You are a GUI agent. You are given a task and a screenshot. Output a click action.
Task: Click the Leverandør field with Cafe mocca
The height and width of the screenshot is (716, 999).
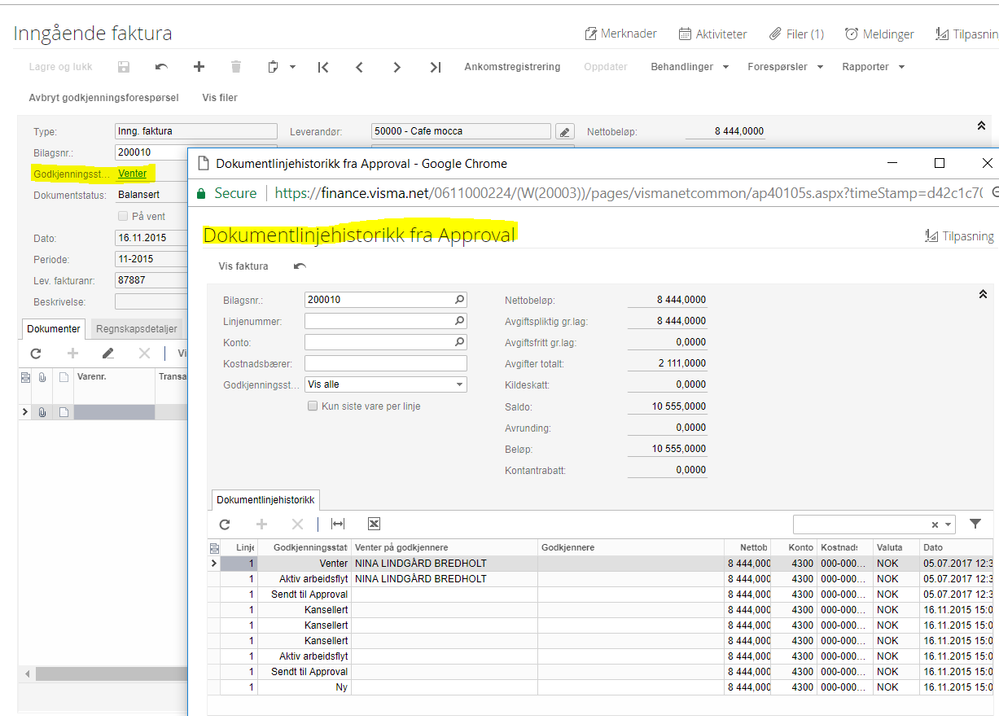click(461, 131)
